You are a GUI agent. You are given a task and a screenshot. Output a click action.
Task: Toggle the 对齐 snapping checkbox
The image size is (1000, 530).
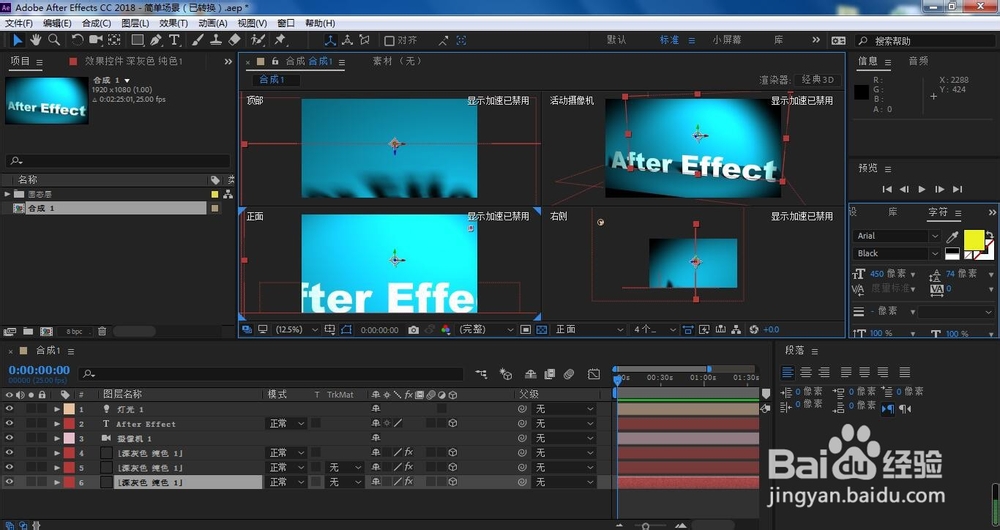click(389, 41)
